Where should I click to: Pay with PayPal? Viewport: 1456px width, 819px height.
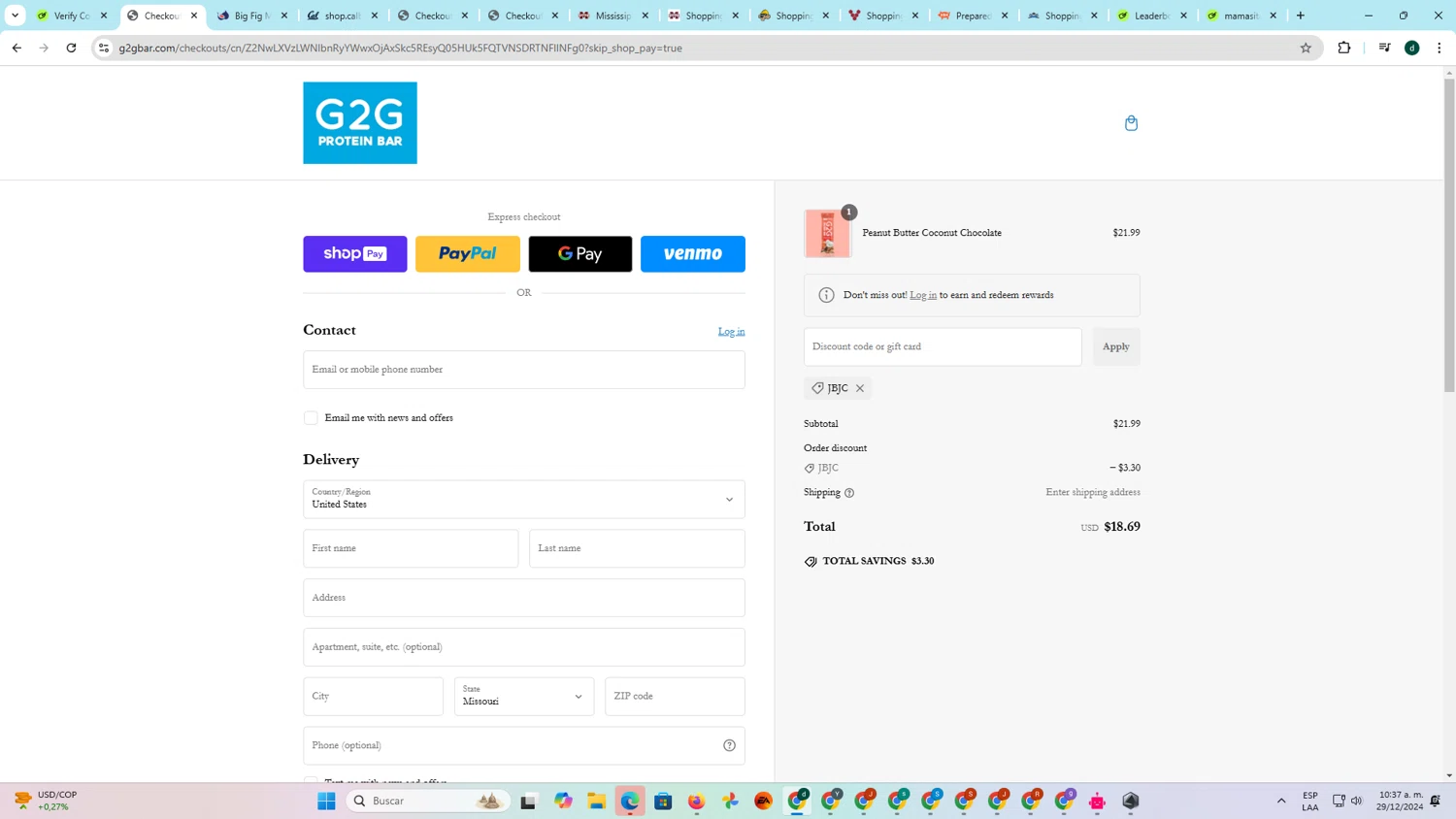point(468,254)
